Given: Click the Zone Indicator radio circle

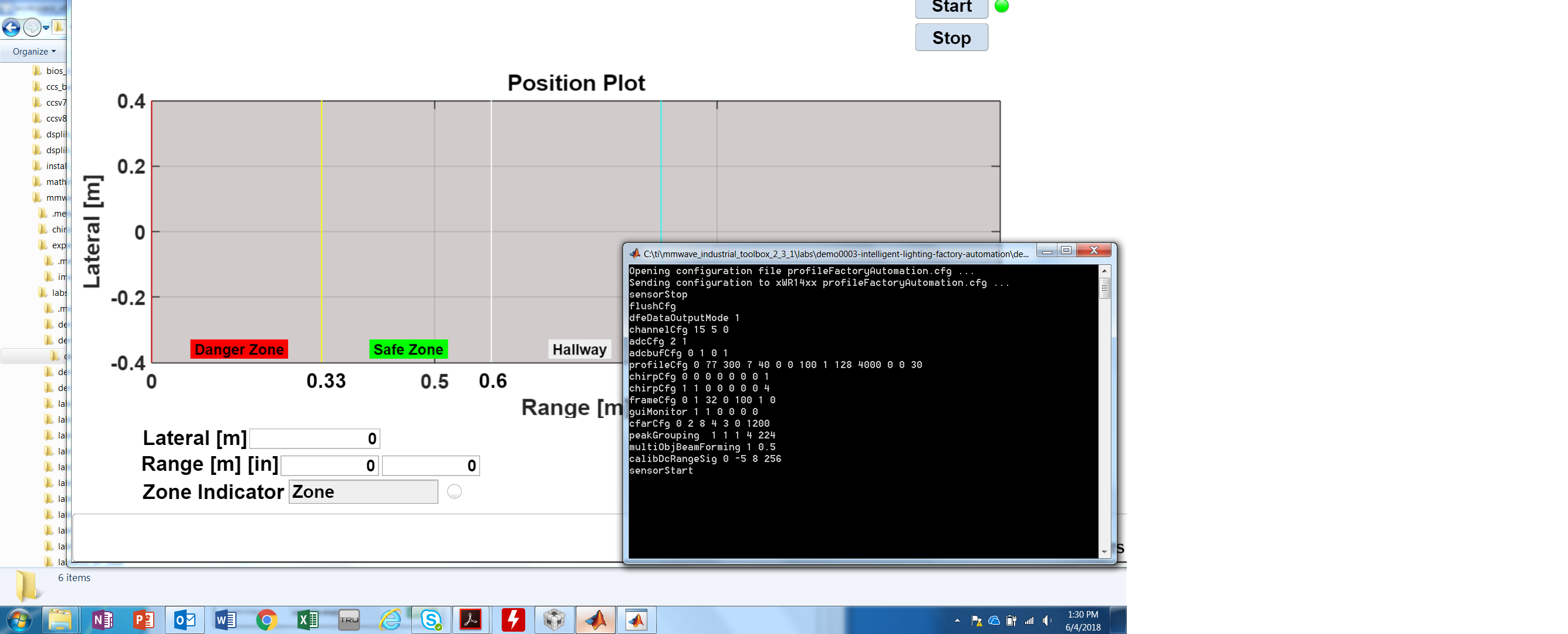Looking at the screenshot, I should (x=454, y=491).
